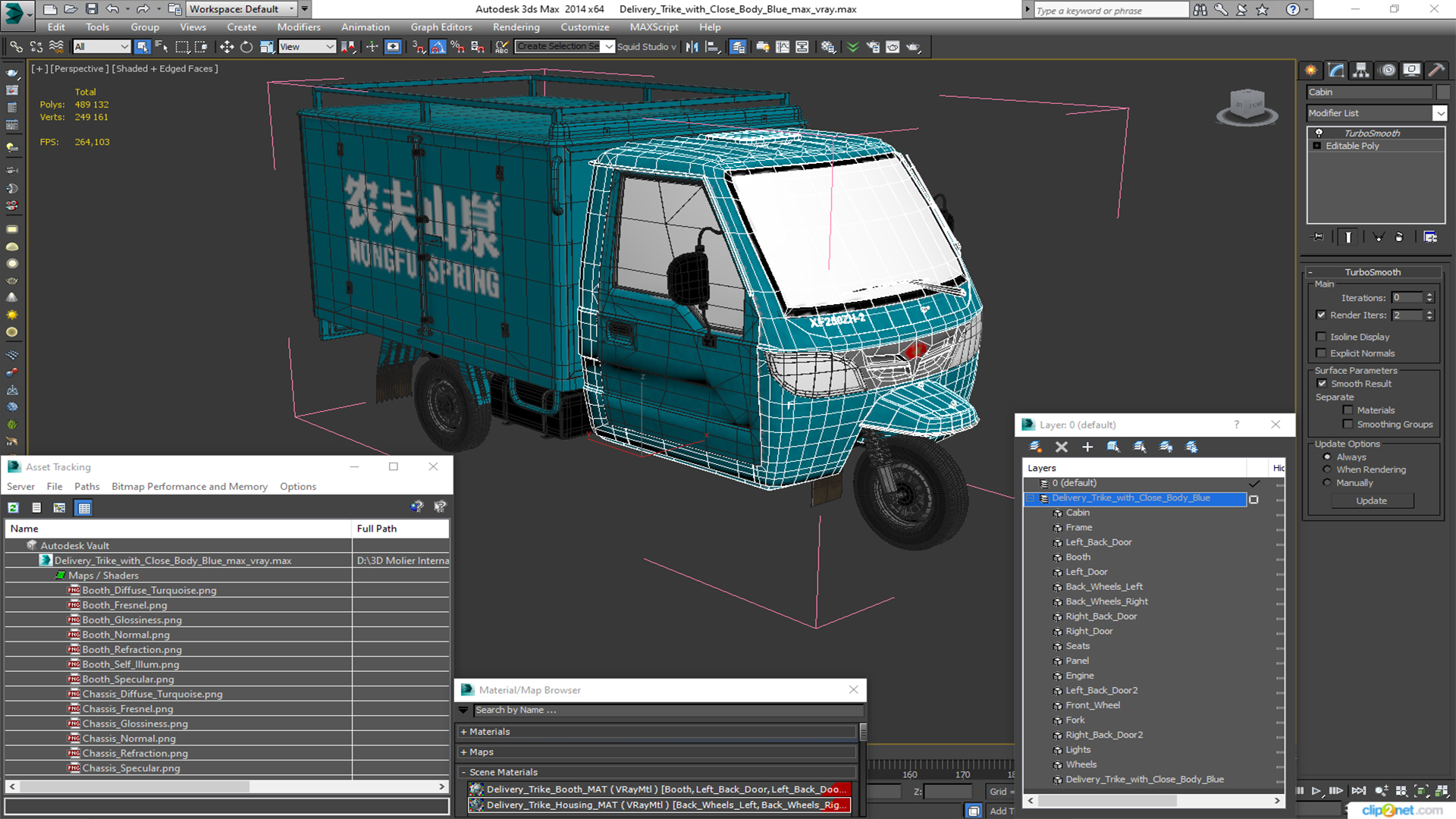Click the keyword search help field
The image size is (1456, 819).
pyautogui.click(x=1111, y=10)
